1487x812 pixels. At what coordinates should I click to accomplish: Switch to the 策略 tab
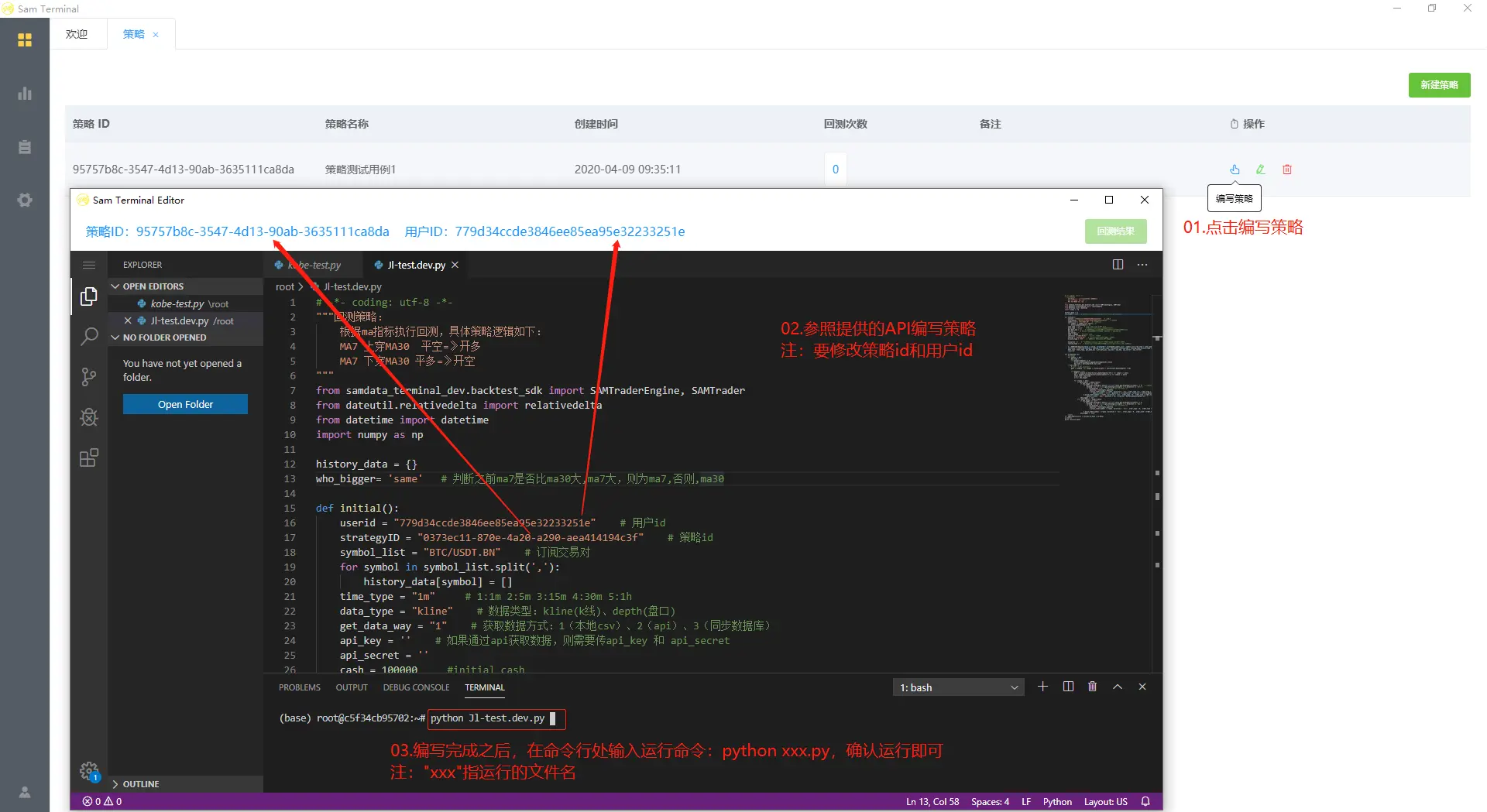click(134, 34)
